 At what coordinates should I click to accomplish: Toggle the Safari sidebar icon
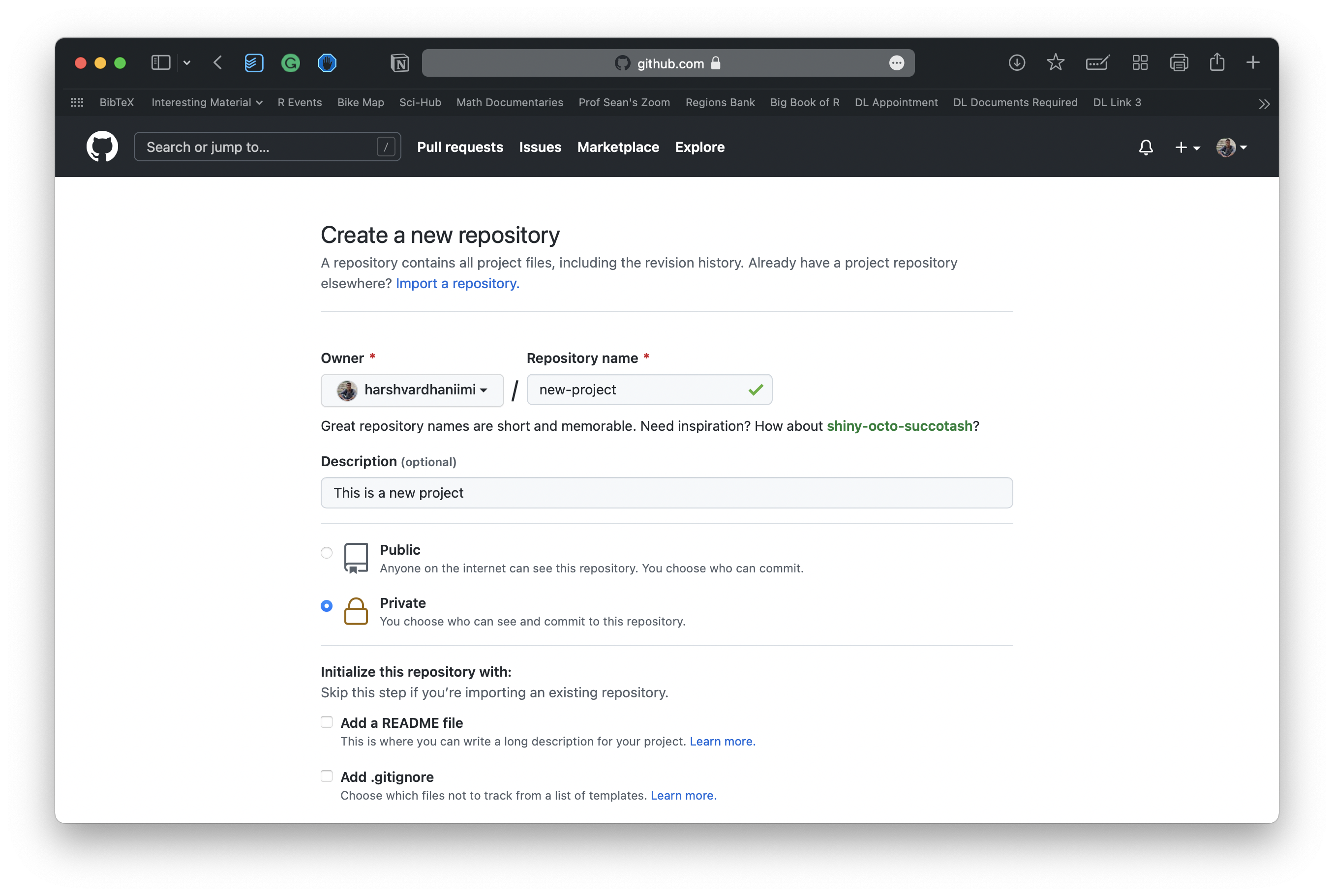[161, 63]
